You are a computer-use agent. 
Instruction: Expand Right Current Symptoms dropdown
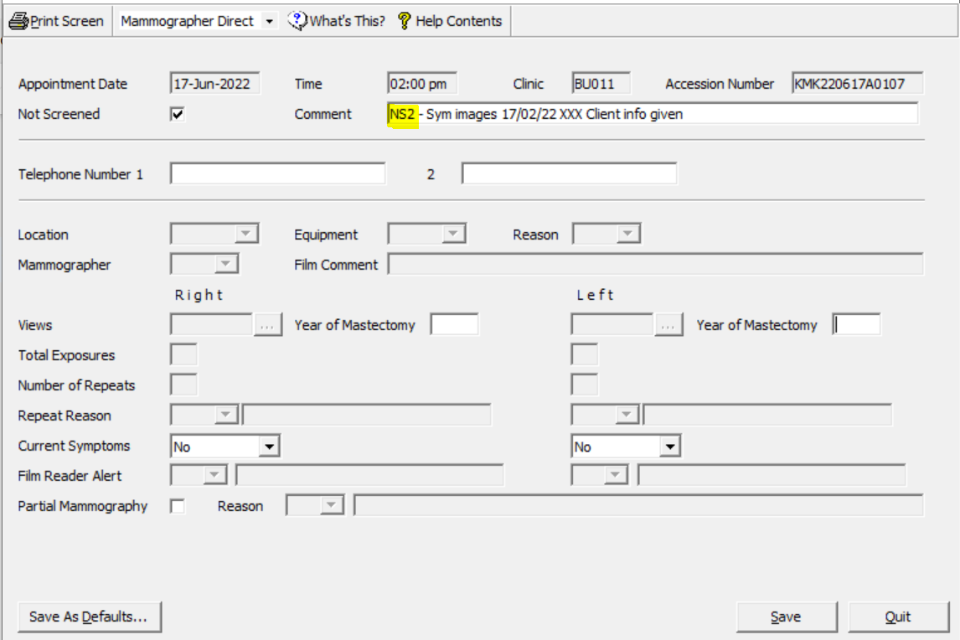click(x=268, y=446)
